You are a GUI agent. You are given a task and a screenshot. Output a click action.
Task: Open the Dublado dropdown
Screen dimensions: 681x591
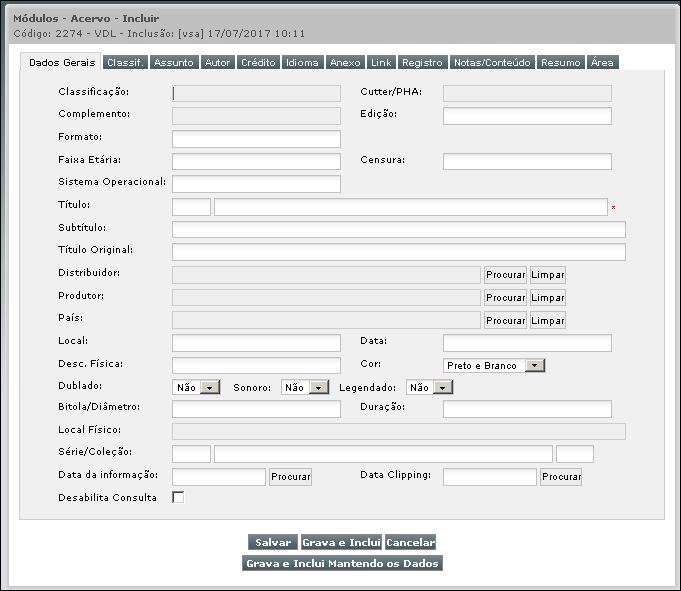pyautogui.click(x=196, y=387)
